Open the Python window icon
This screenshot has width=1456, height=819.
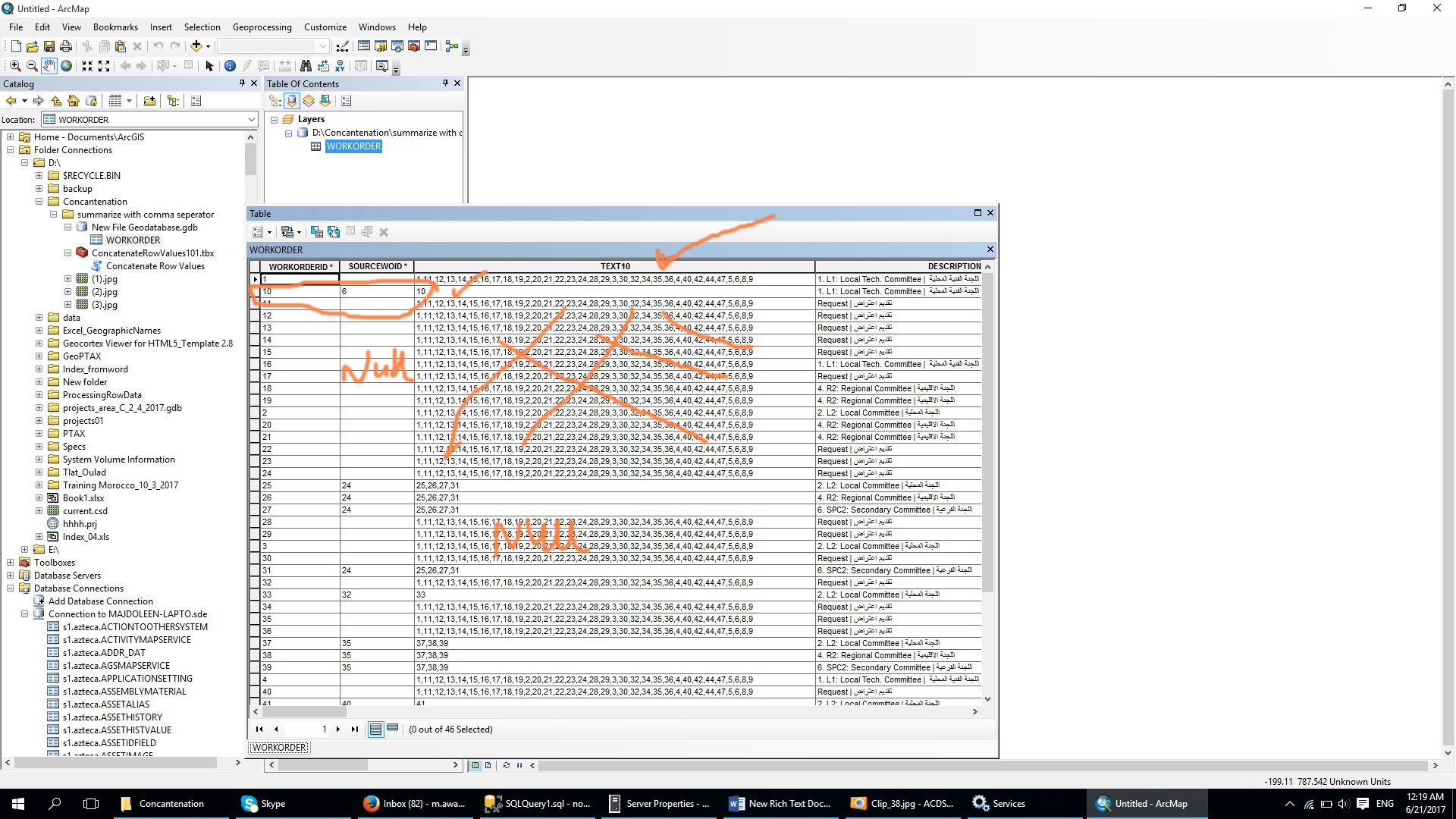pyautogui.click(x=431, y=46)
